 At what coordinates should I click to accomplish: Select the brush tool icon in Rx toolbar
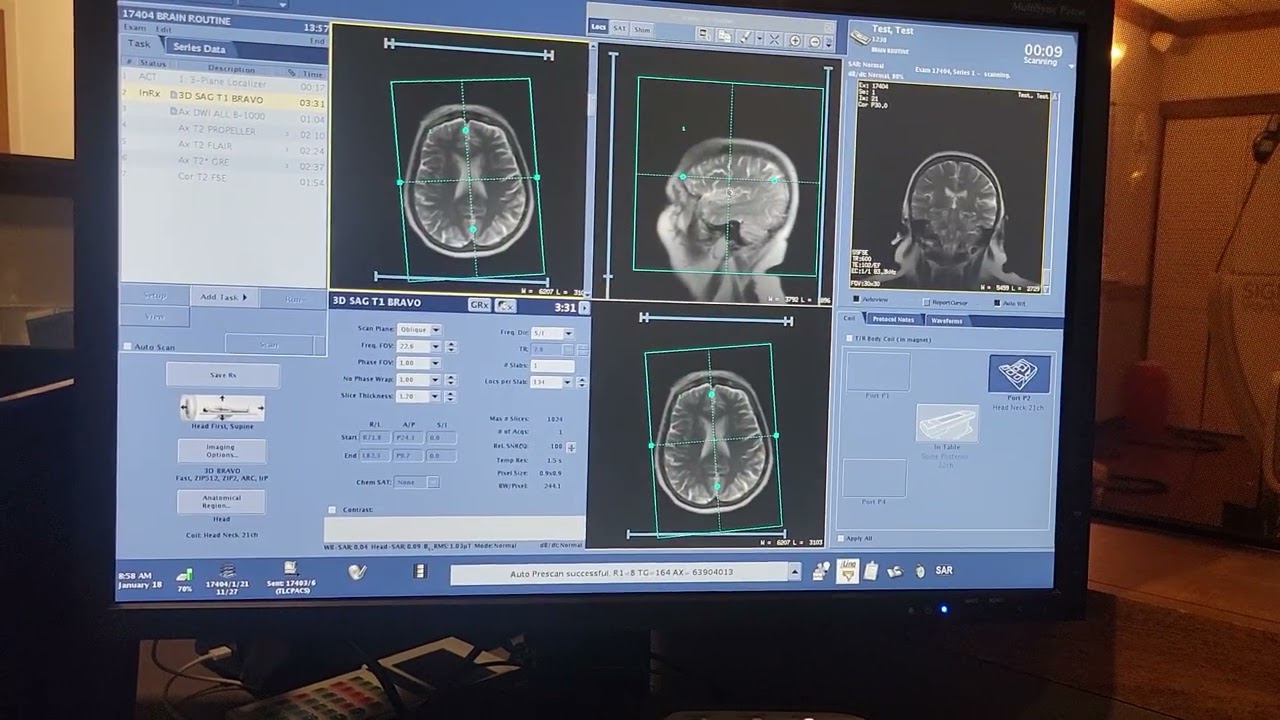pyautogui.click(x=745, y=38)
